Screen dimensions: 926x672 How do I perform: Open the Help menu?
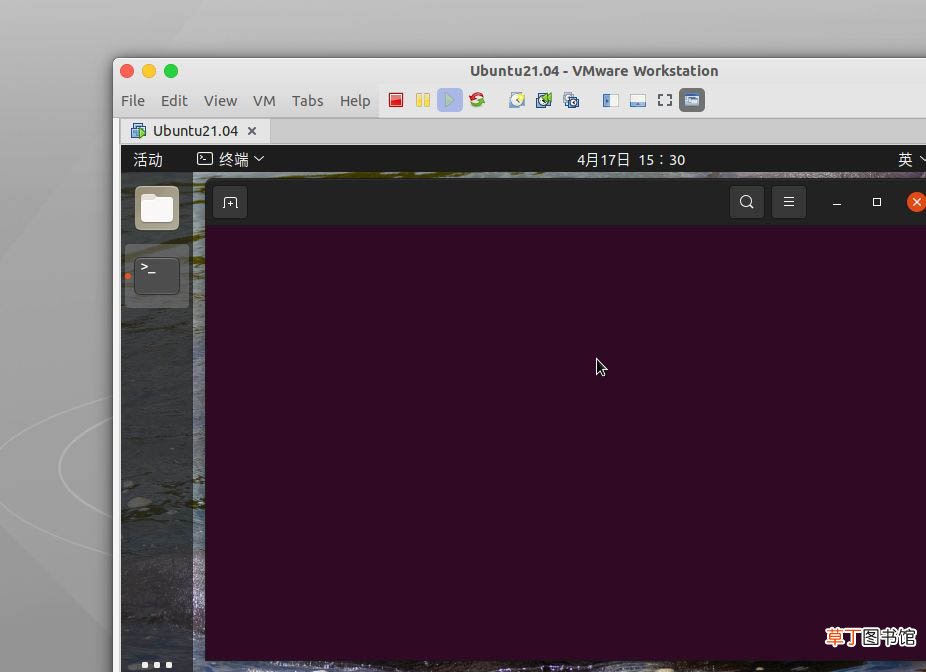click(x=355, y=101)
